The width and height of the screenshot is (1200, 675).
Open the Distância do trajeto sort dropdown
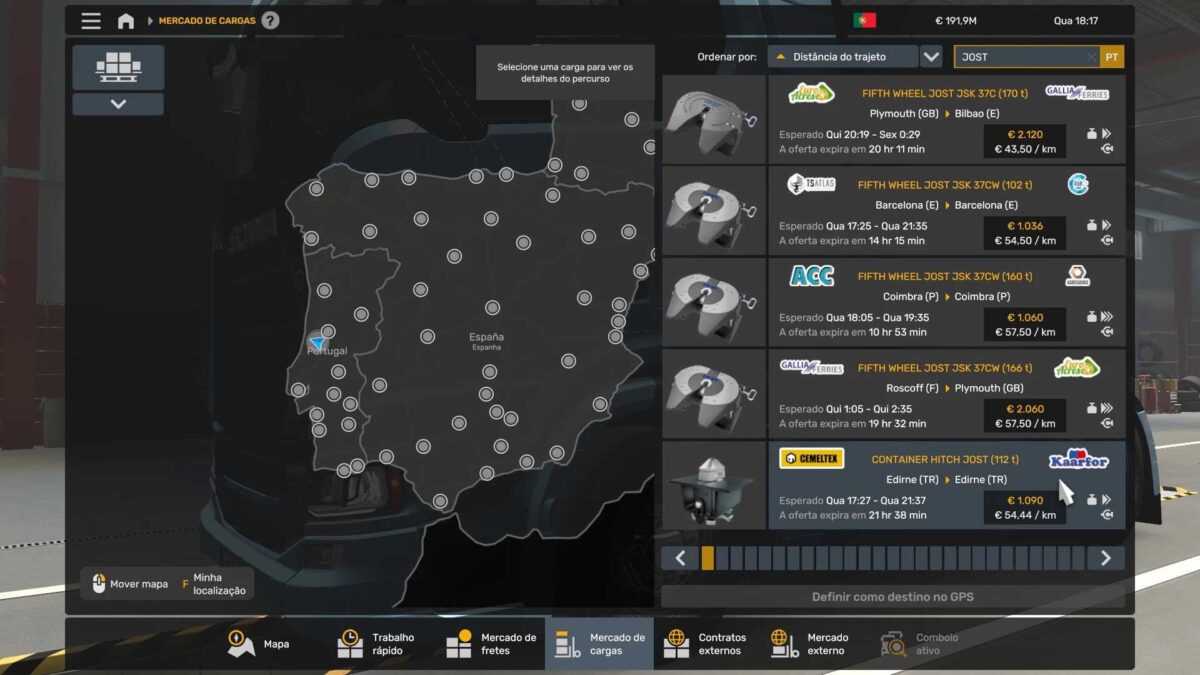point(842,57)
